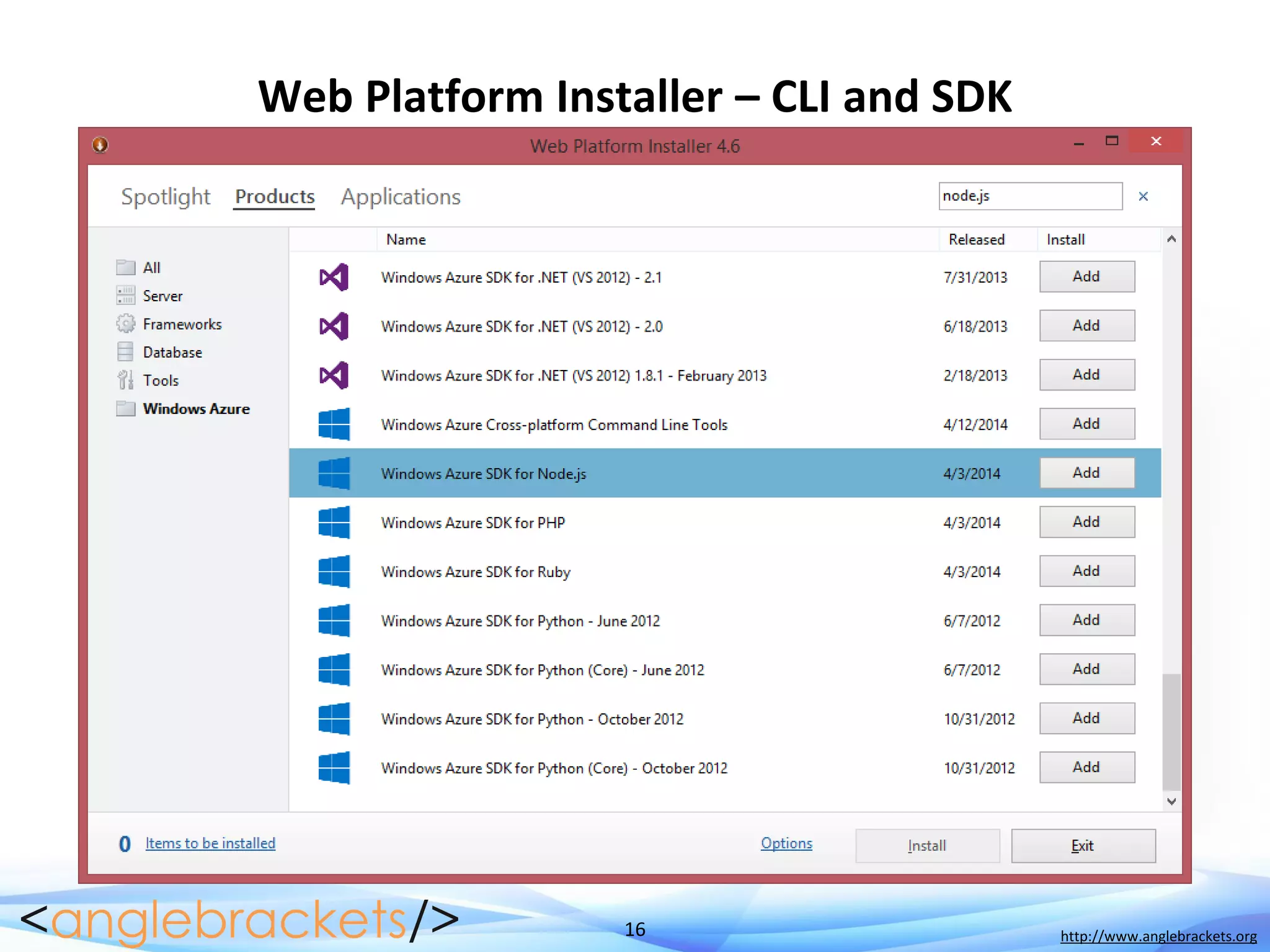Add Windows Azure SDK for Node.js
Screen dimensions: 1270x952
click(x=1087, y=473)
